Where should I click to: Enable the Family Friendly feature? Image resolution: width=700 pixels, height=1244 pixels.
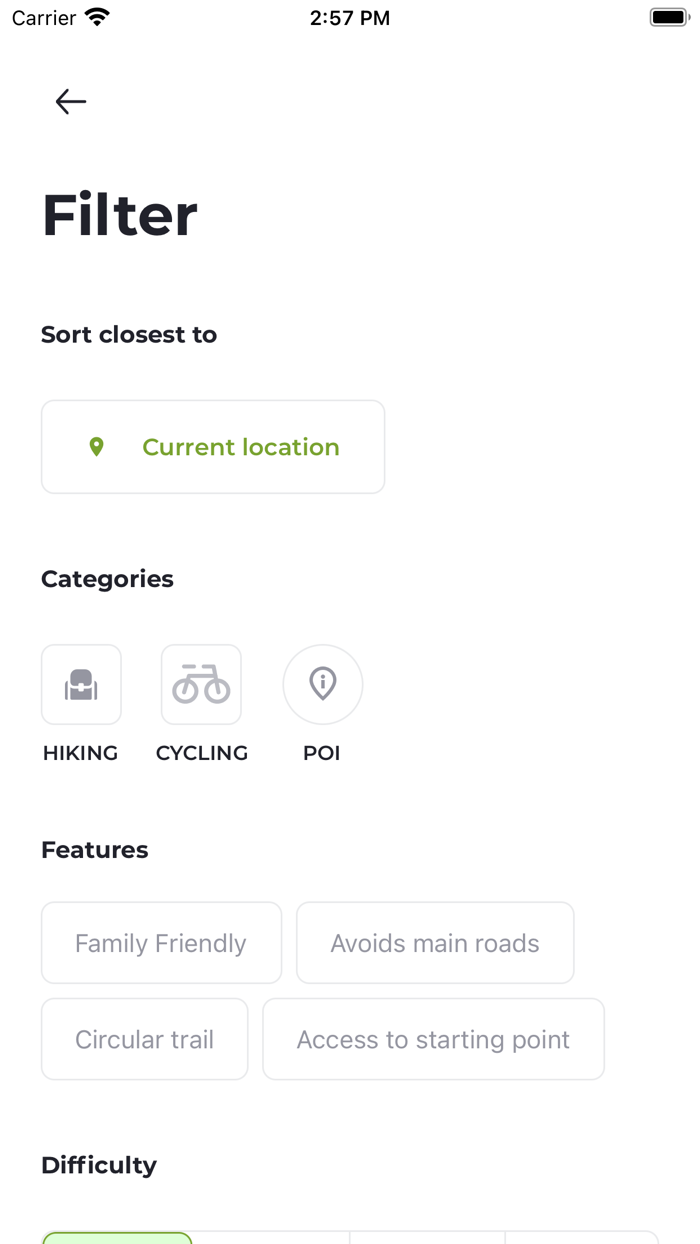[x=161, y=943]
